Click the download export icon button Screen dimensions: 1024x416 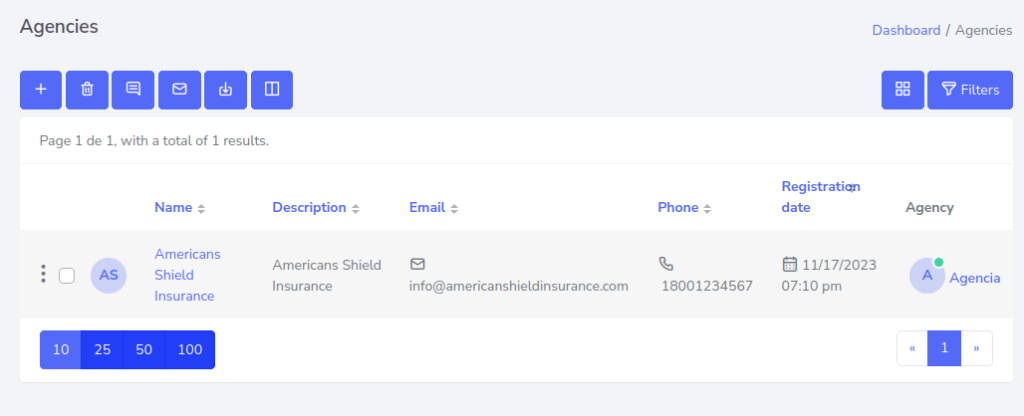click(226, 90)
